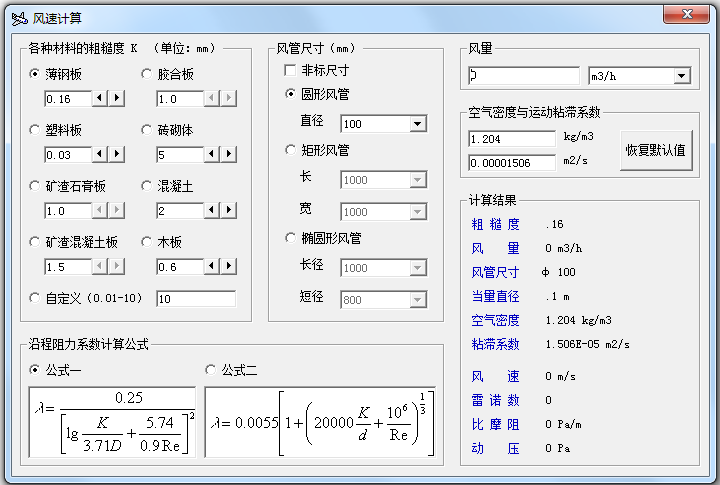
Task: Open the 长 length dropdown
Action: 417,180
